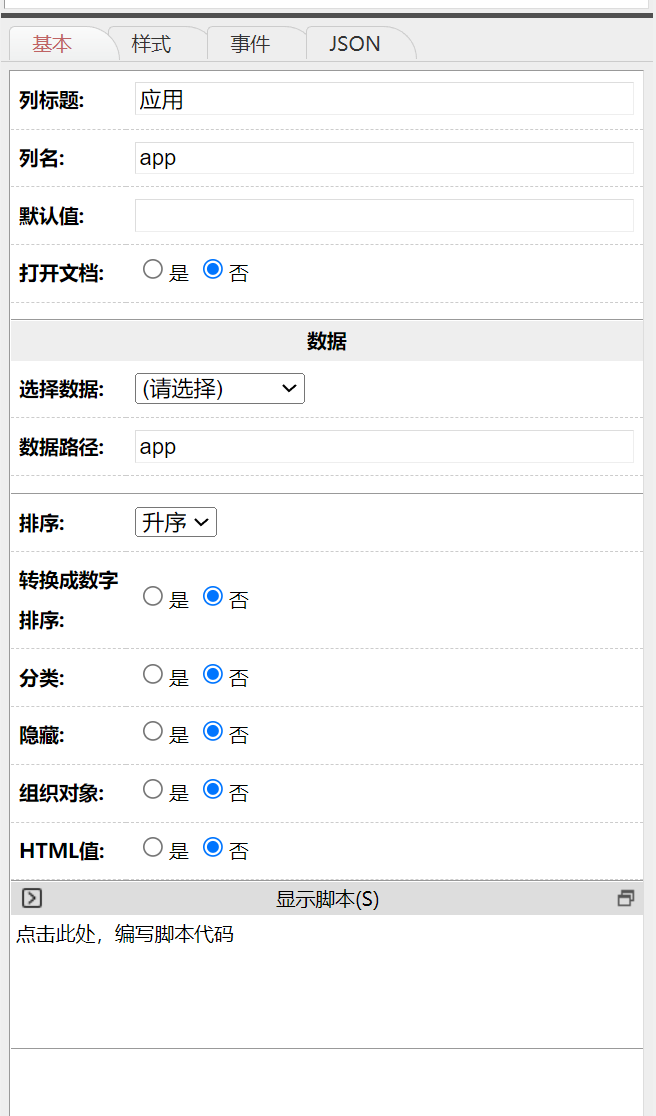Image resolution: width=656 pixels, height=1116 pixels.
Task: Click the script code editing area
Action: 326,980
